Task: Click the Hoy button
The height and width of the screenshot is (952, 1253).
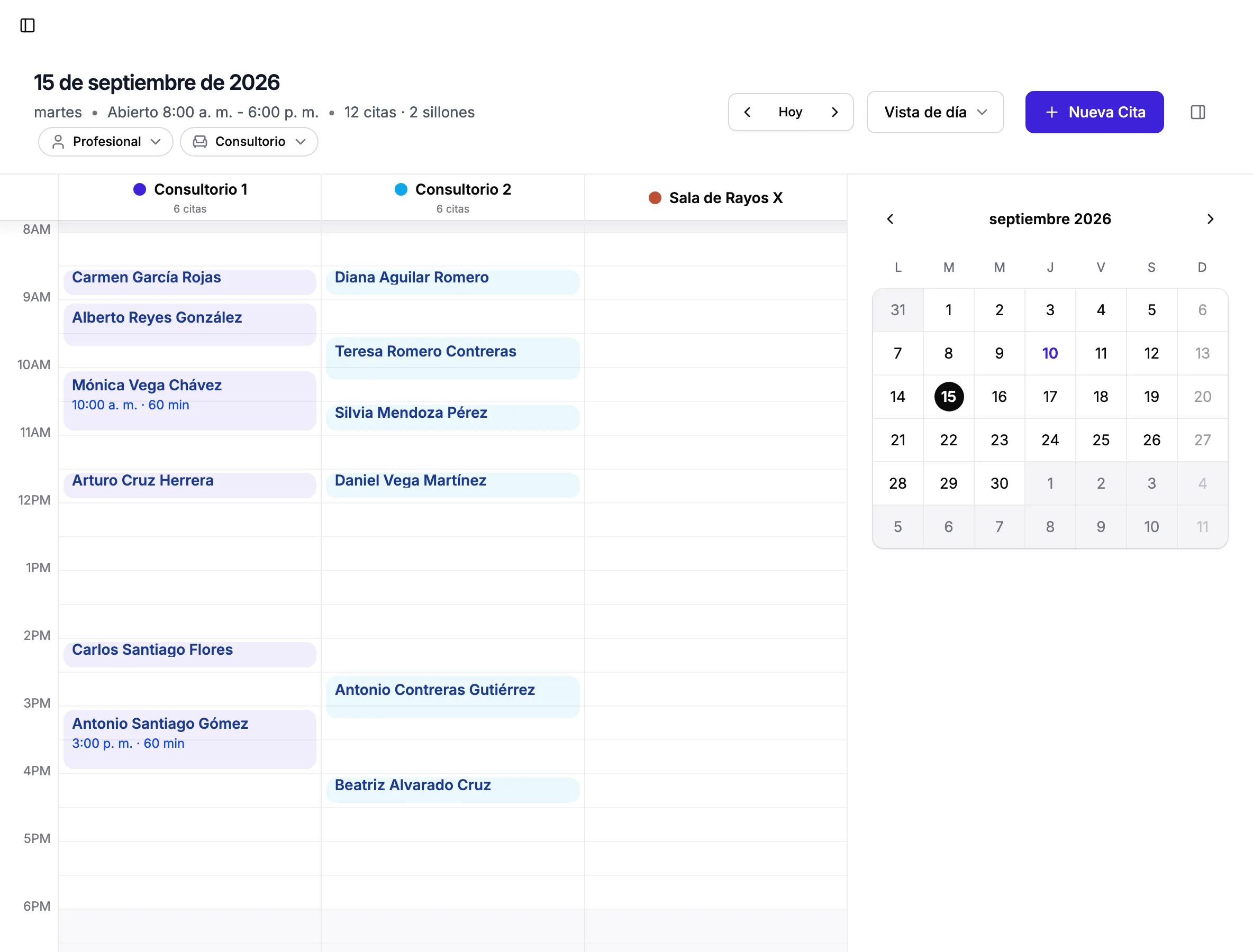Action: tap(791, 112)
